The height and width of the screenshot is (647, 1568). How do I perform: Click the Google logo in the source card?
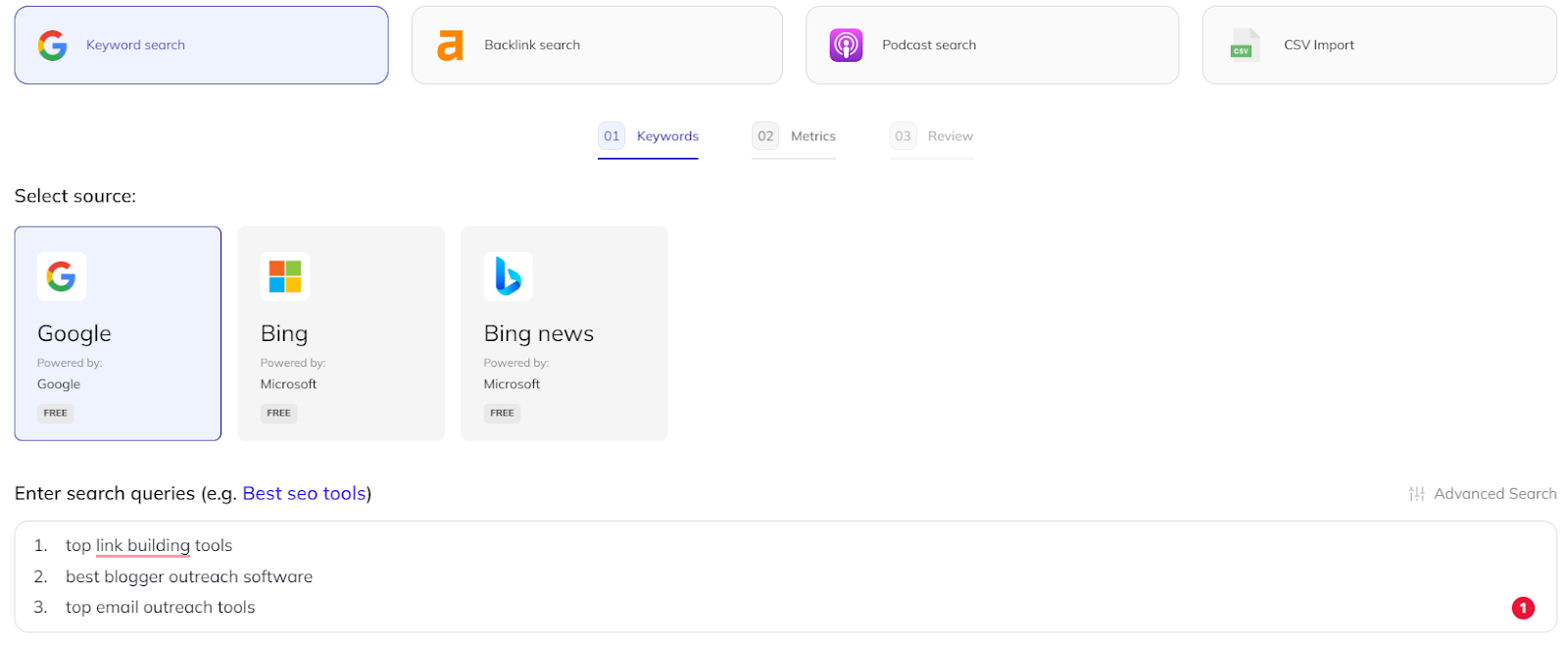tap(62, 276)
